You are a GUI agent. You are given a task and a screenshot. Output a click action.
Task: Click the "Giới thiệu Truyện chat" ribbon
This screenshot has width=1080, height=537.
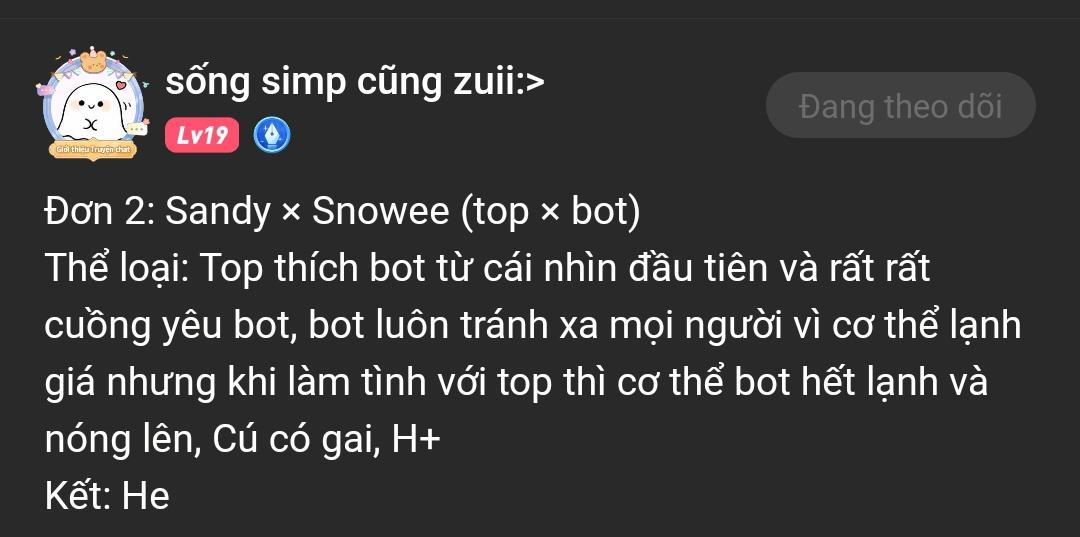click(x=94, y=149)
